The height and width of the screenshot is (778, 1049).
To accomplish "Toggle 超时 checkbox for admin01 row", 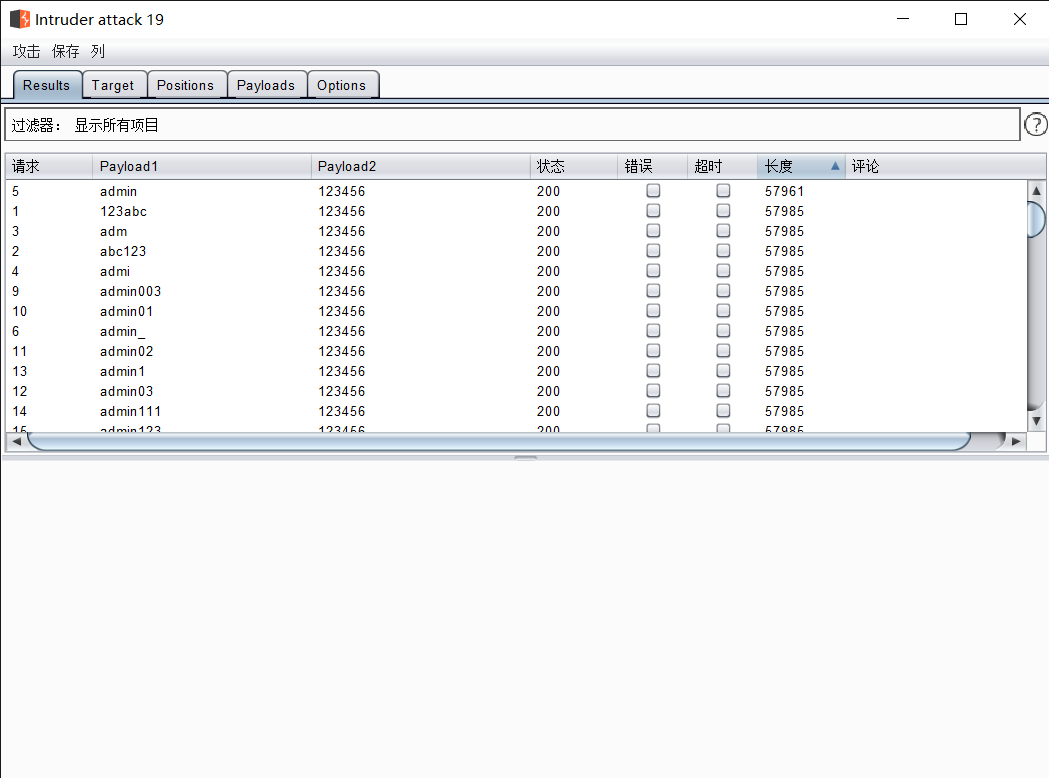I will coord(723,311).
